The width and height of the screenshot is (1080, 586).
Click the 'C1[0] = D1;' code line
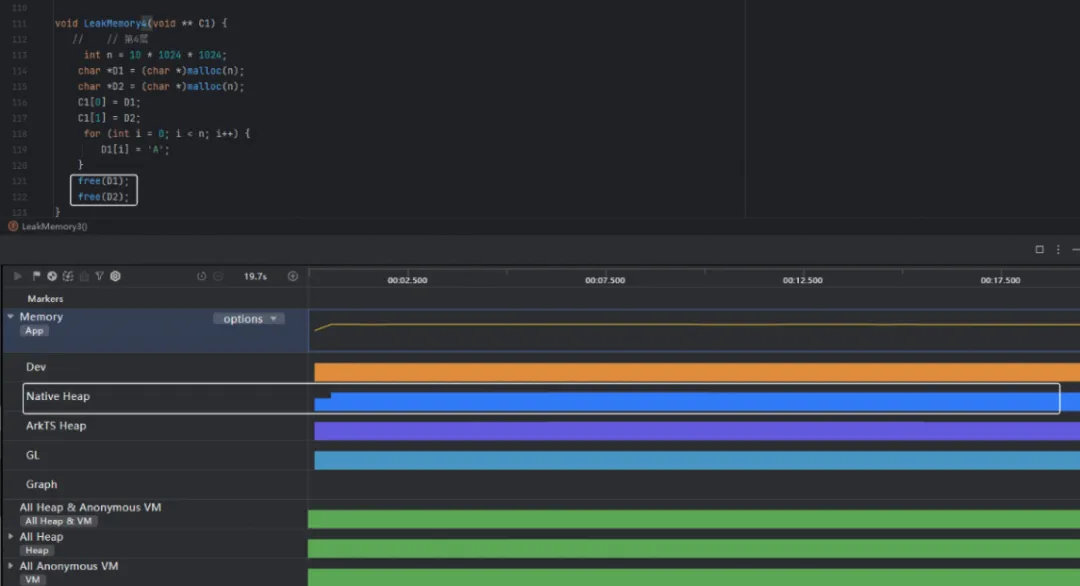(109, 103)
